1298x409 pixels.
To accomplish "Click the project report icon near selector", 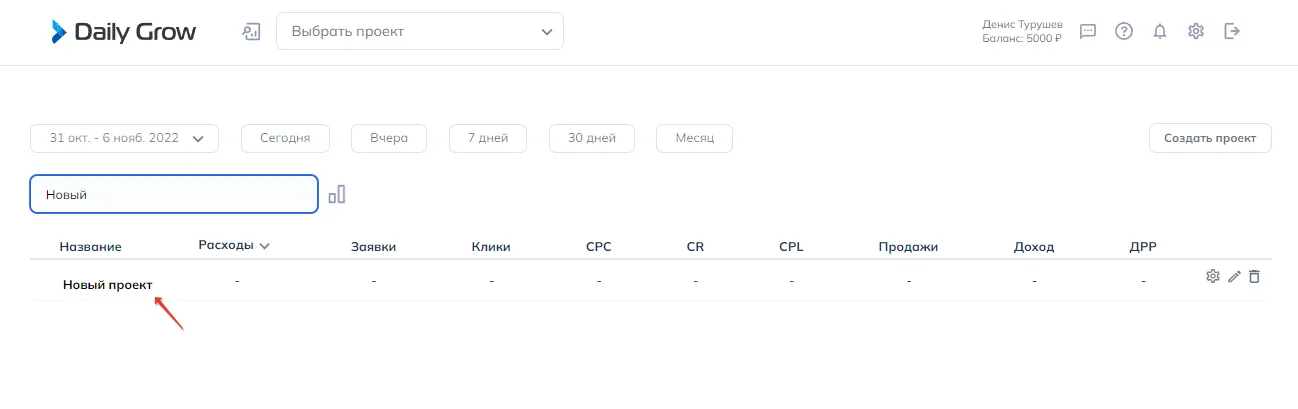I will tap(251, 31).
